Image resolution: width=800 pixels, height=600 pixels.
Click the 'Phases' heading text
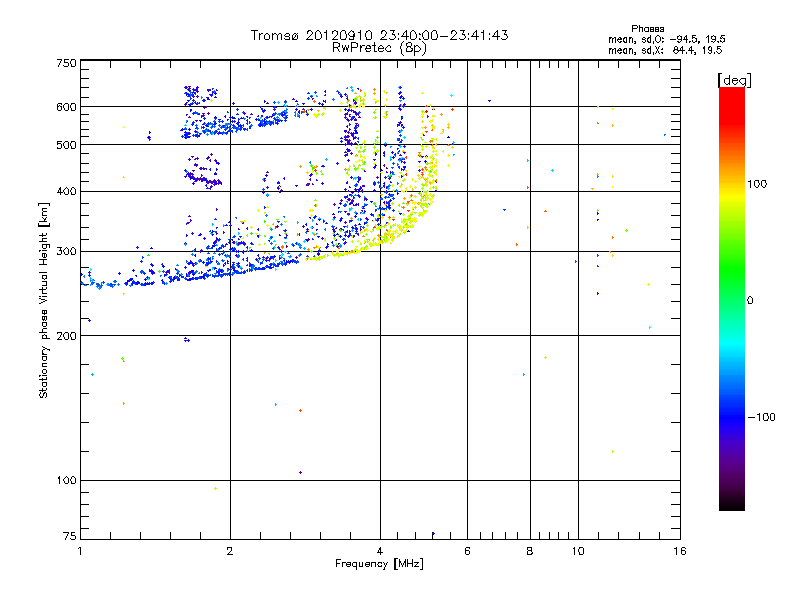pyautogui.click(x=647, y=29)
